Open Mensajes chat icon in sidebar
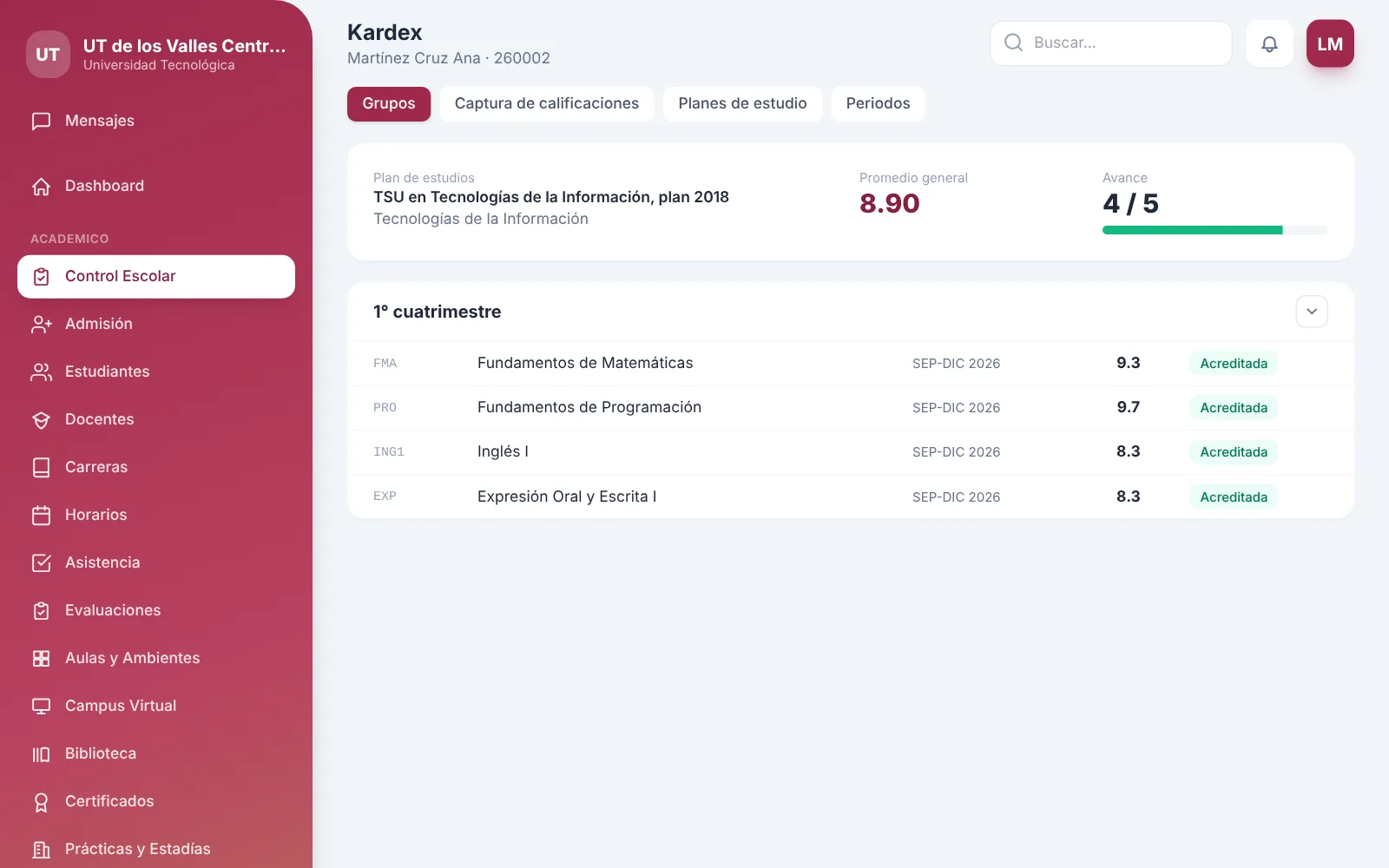Screen dimensions: 1389x868 [41, 121]
